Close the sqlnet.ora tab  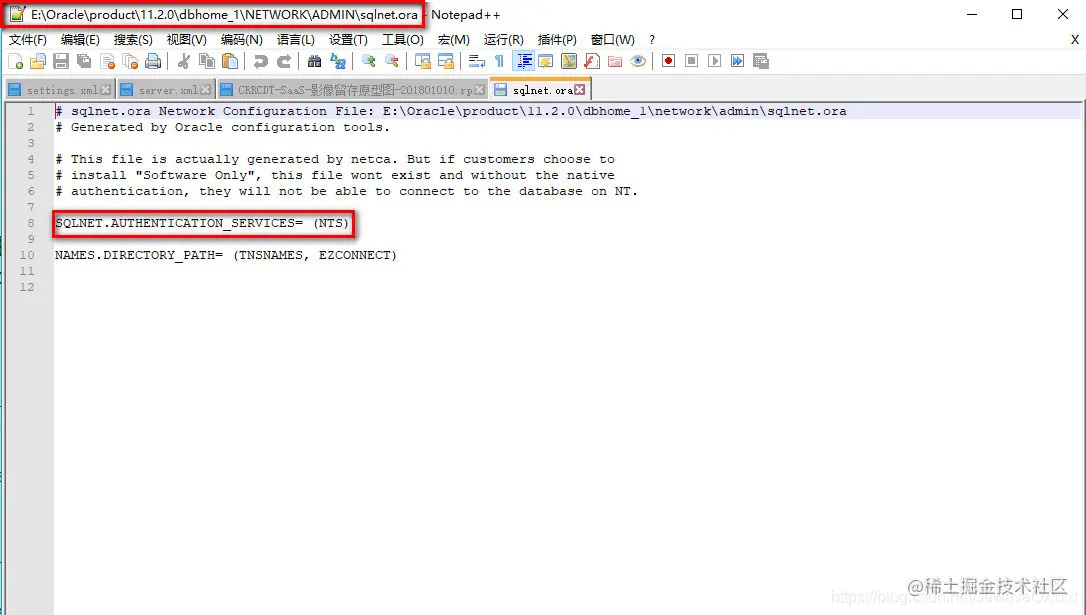tap(580, 89)
